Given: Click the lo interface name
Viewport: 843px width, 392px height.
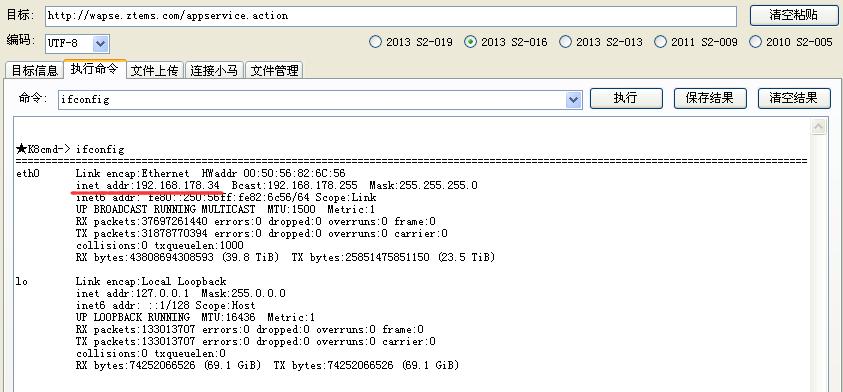Looking at the screenshot, I should point(22,281).
